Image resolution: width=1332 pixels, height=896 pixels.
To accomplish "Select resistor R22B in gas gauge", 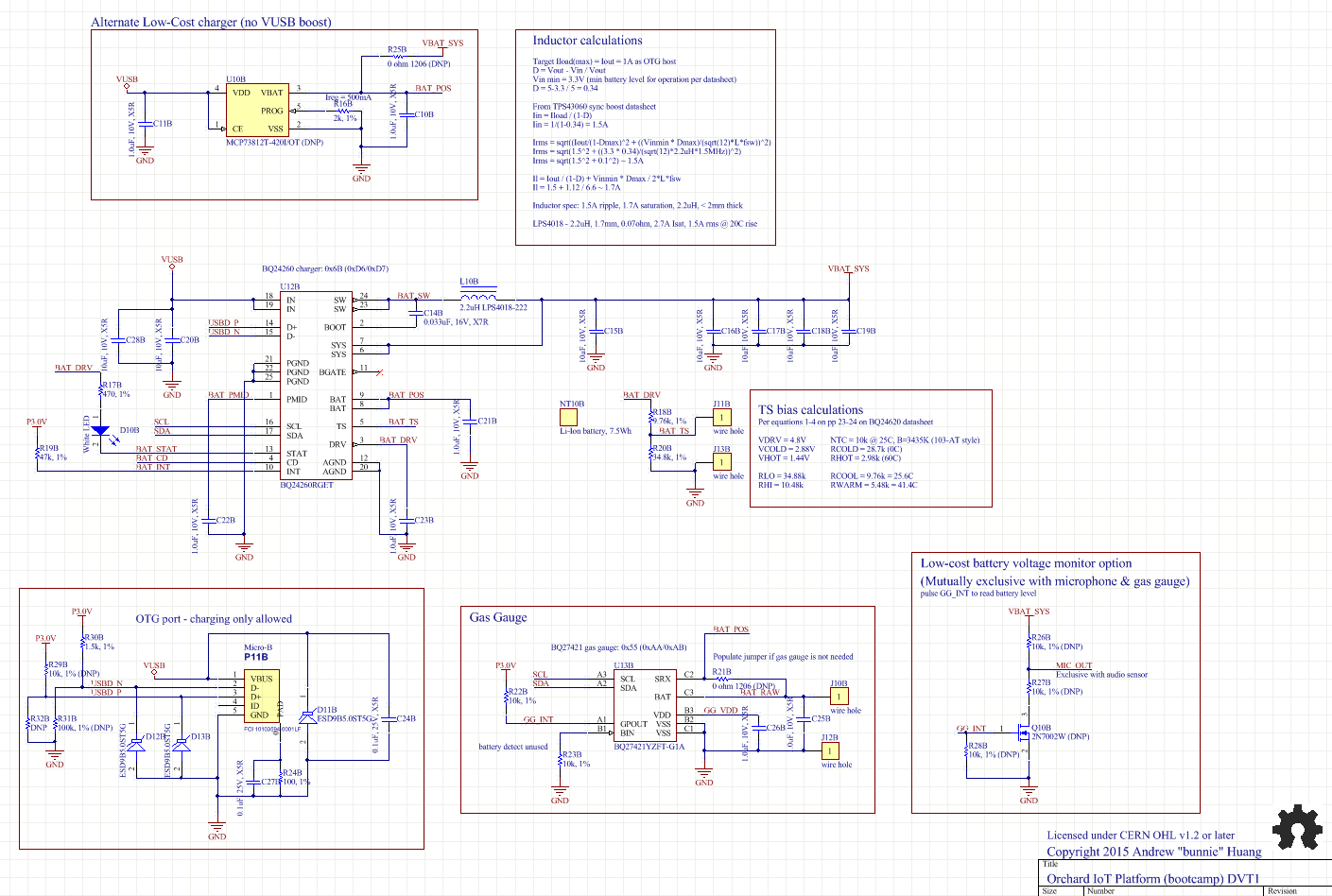I will (x=506, y=697).
